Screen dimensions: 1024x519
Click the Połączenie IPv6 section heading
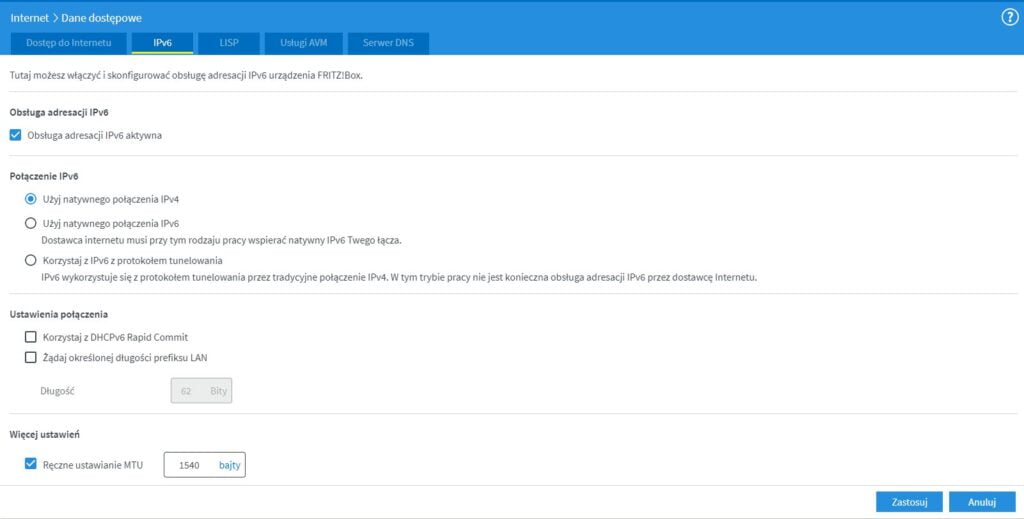coord(44,176)
